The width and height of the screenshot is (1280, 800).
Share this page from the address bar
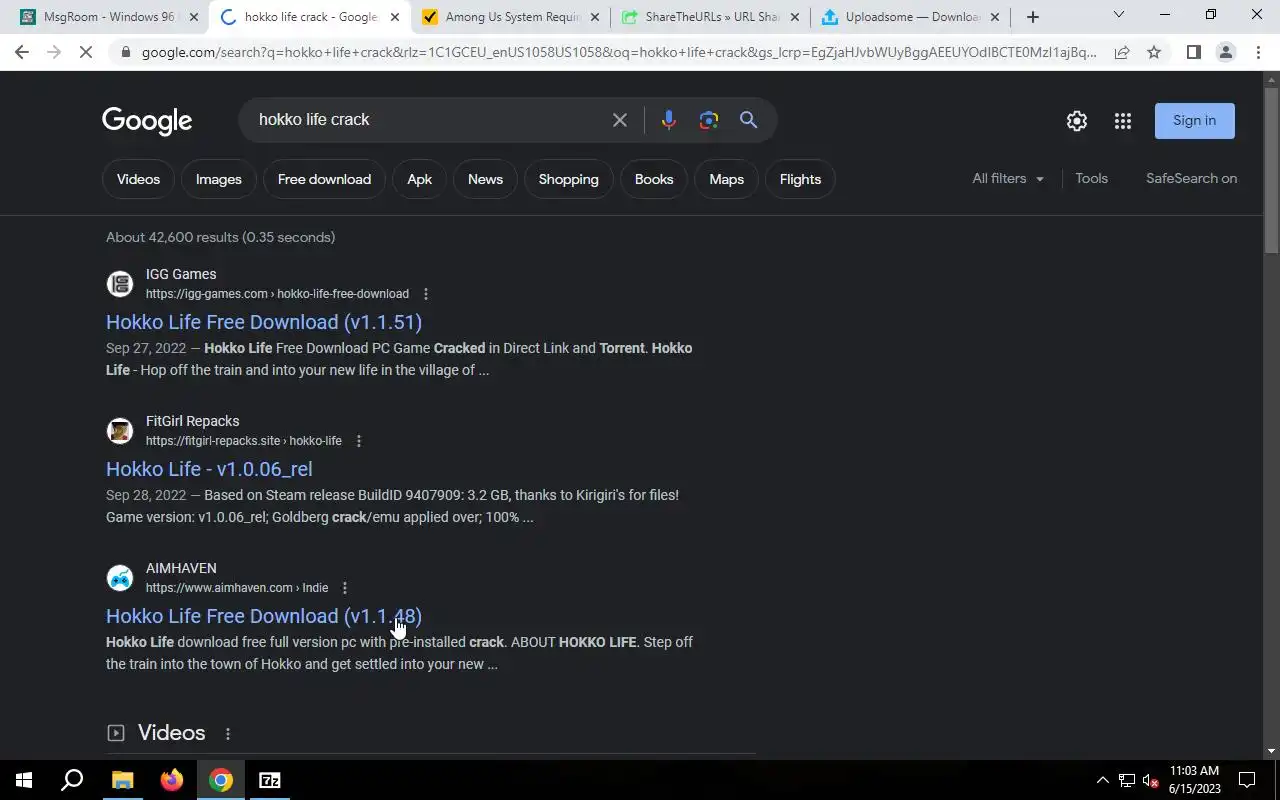1122,52
